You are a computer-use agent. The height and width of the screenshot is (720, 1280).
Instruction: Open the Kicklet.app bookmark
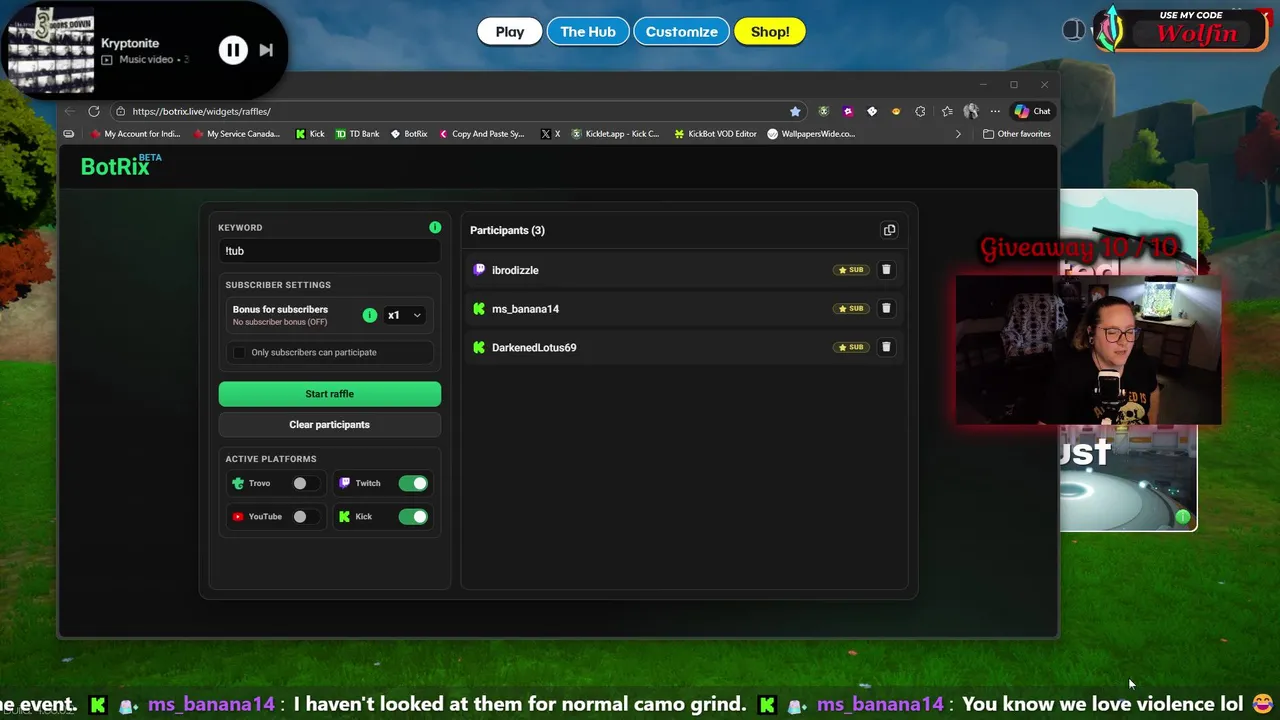coord(615,134)
